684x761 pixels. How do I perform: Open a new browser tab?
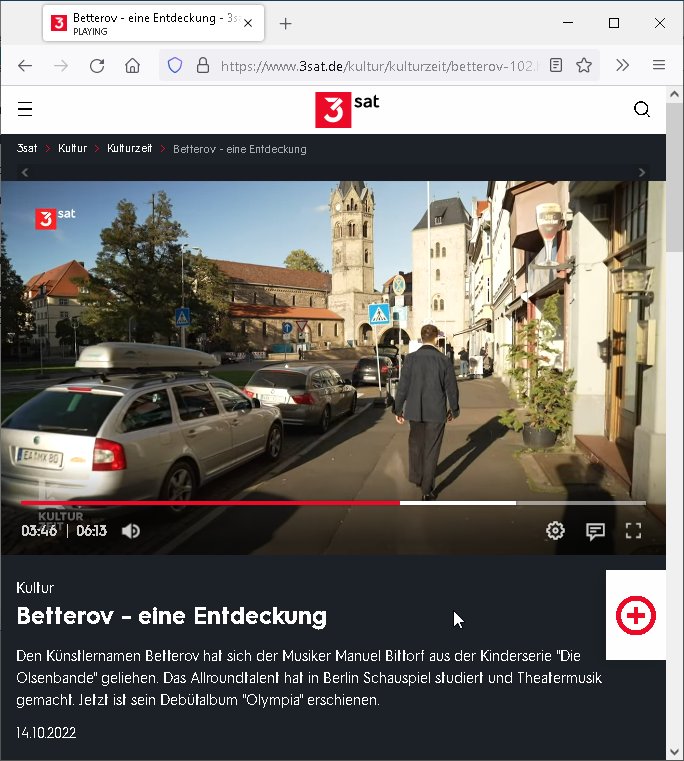coord(286,23)
